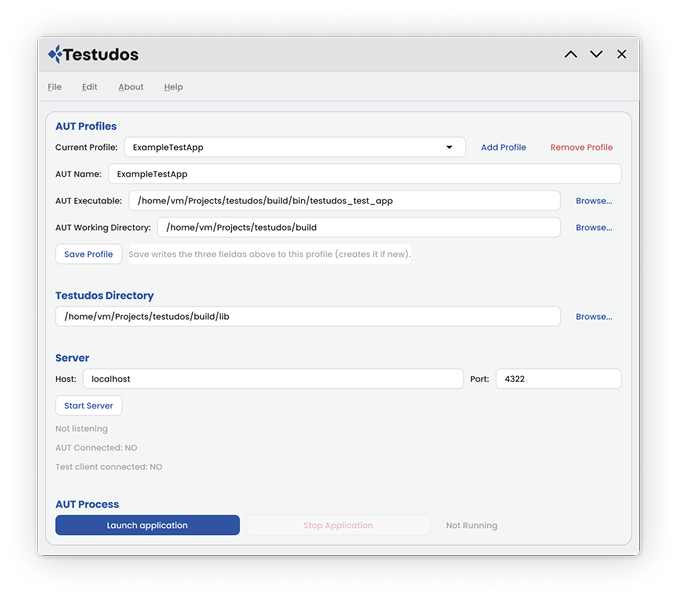
Task: Click the Start Server button
Action: tap(89, 406)
